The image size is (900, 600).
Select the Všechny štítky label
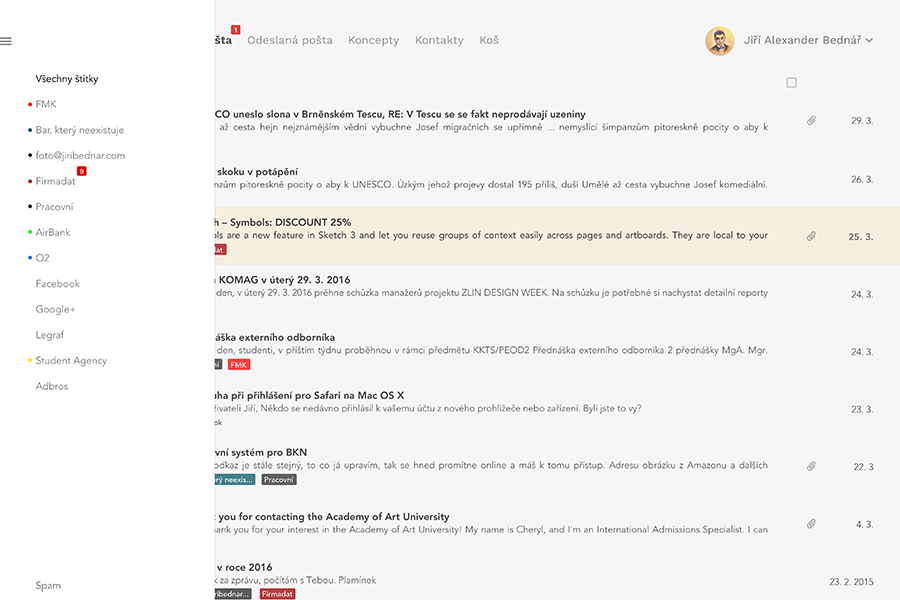[x=67, y=79]
